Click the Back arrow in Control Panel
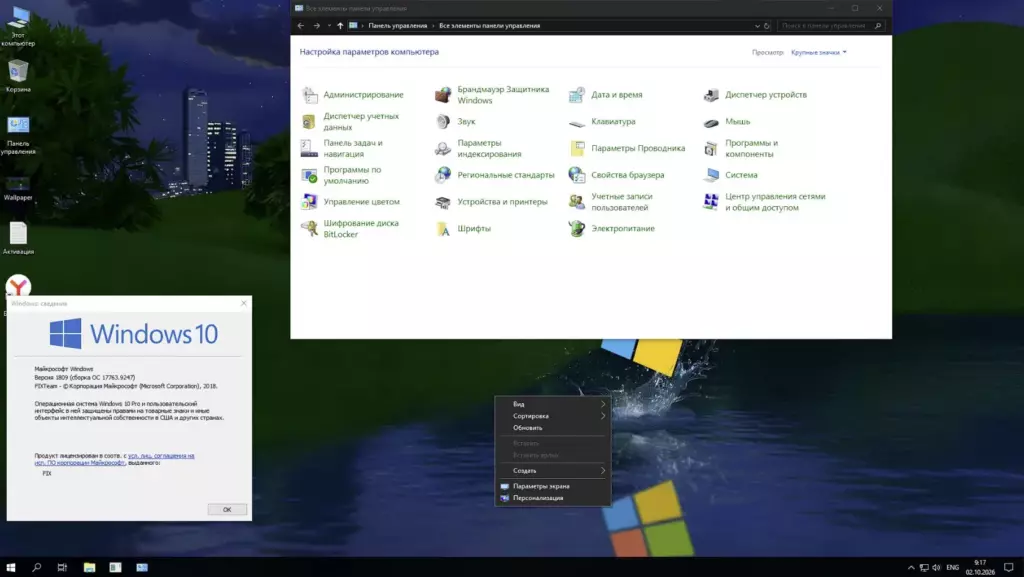 pos(300,26)
